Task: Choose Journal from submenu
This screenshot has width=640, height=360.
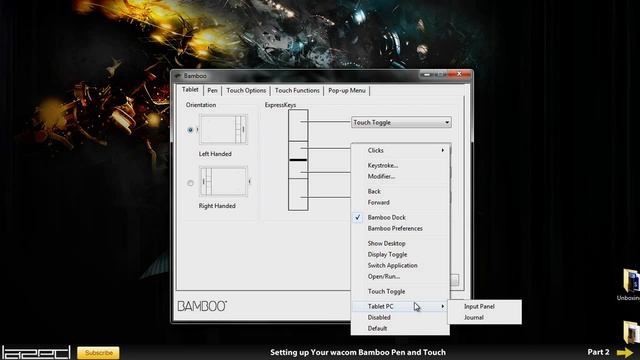Action: pos(484,317)
